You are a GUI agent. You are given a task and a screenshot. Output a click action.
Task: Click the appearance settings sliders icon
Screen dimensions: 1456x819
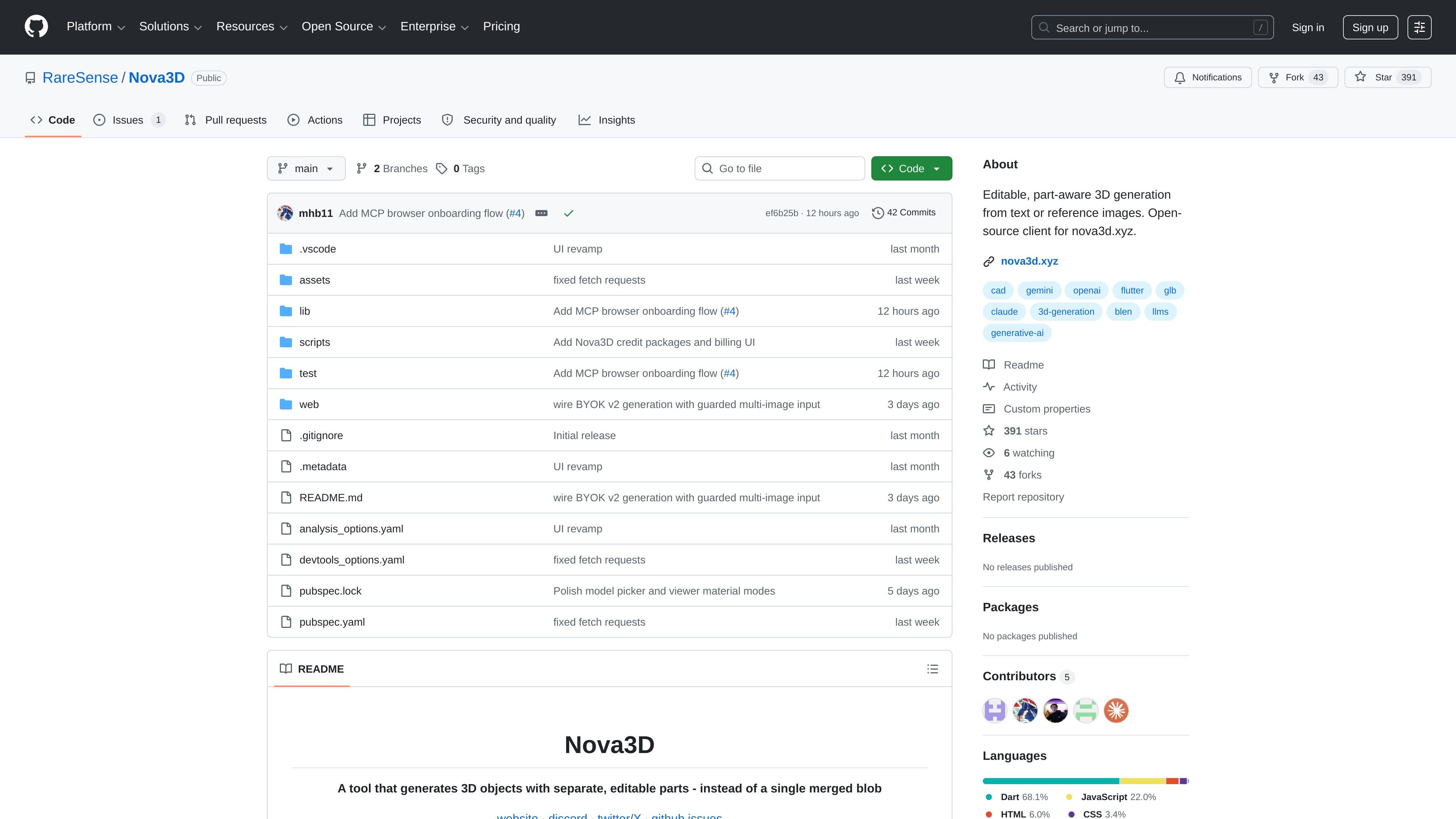1419,27
